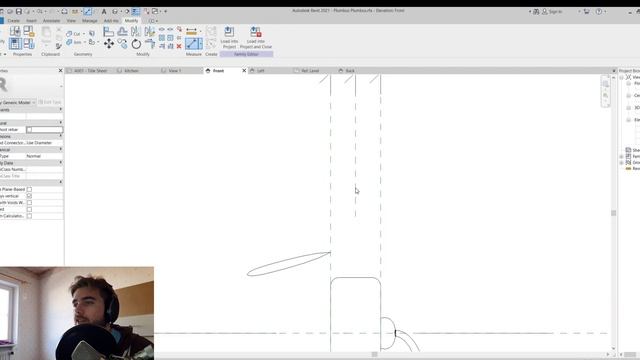Viewport: 640px width, 360px height.
Task: Toggle Thin Lines icon in quick access toolbar
Action: pos(136,11)
